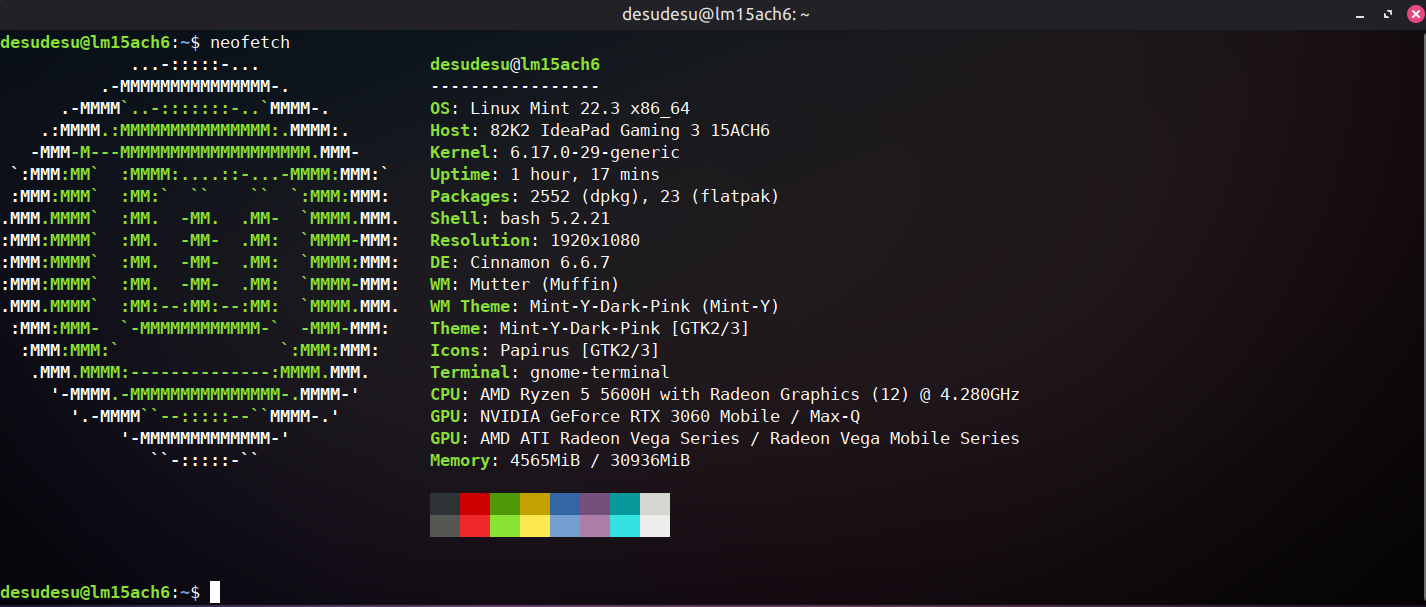
Task: Click the GPU: NVIDIA GeForce RTX 3060 line
Action: coord(645,416)
